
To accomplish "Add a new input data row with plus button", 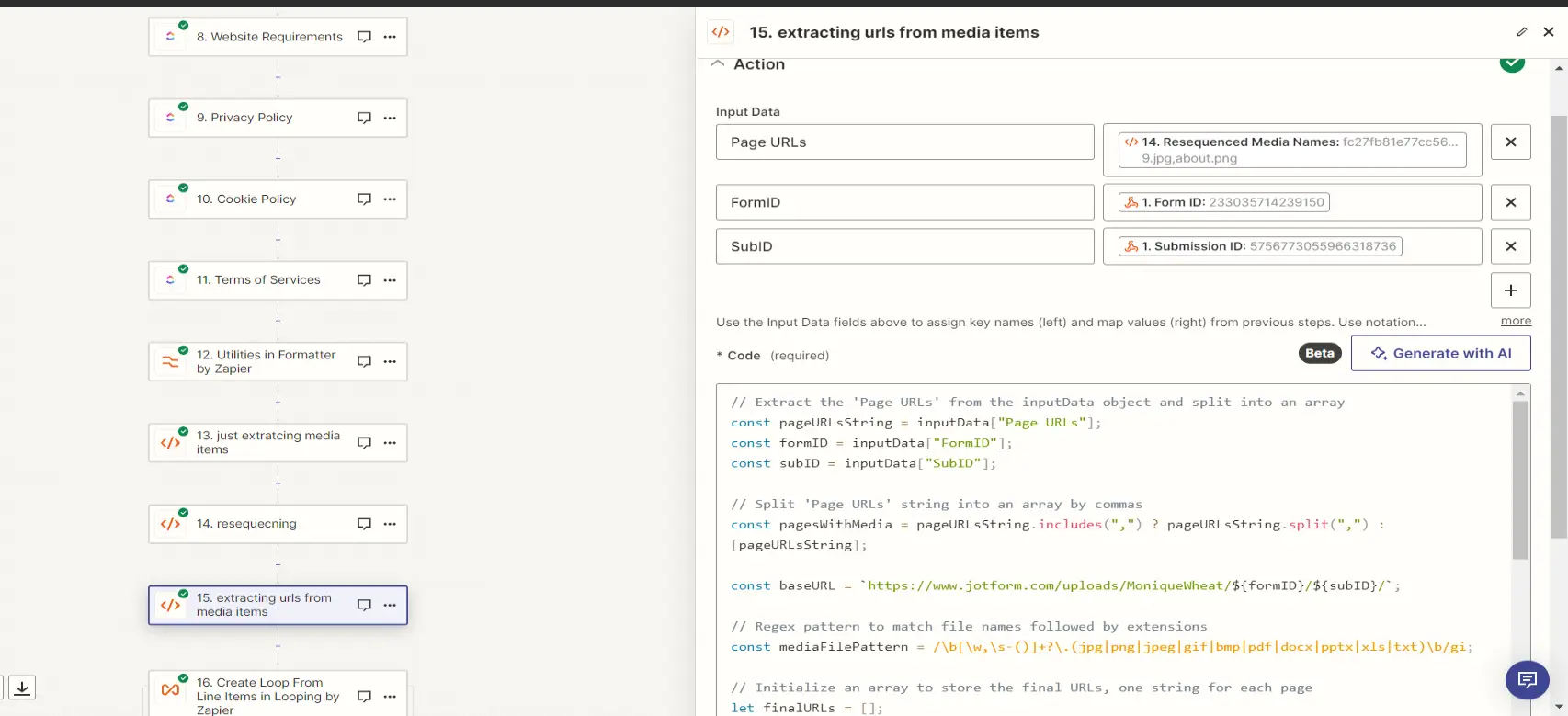I will (x=1511, y=290).
